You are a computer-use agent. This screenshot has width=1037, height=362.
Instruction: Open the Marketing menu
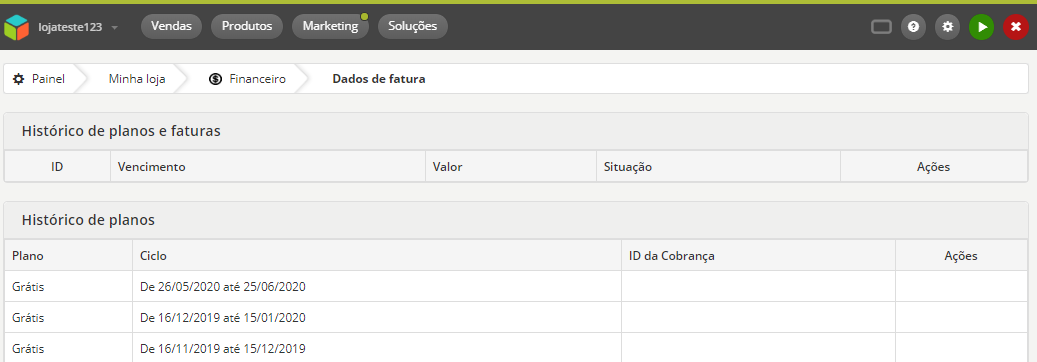pos(330,26)
